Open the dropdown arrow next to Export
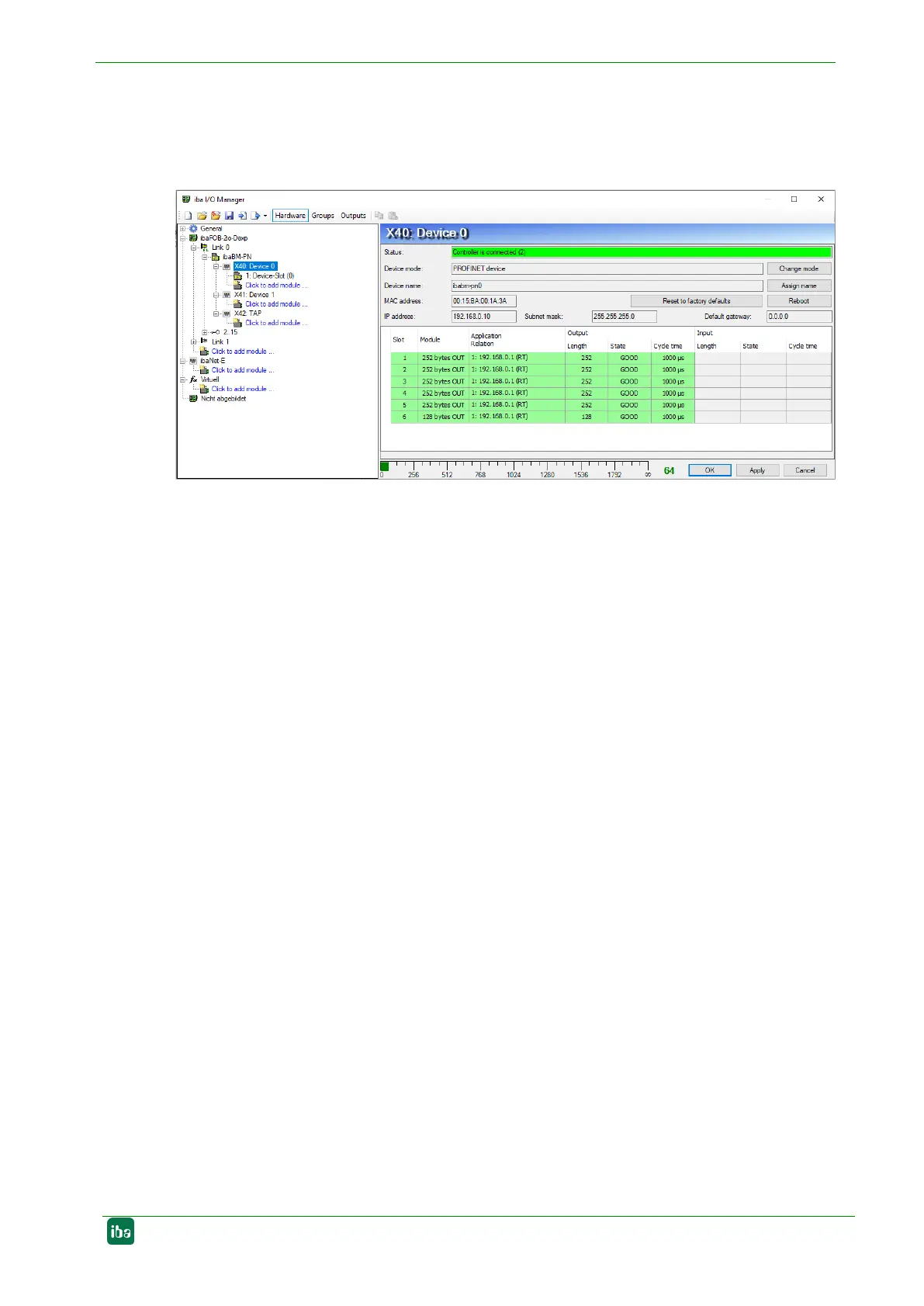Screen dimensions: 924x1306 (265, 216)
